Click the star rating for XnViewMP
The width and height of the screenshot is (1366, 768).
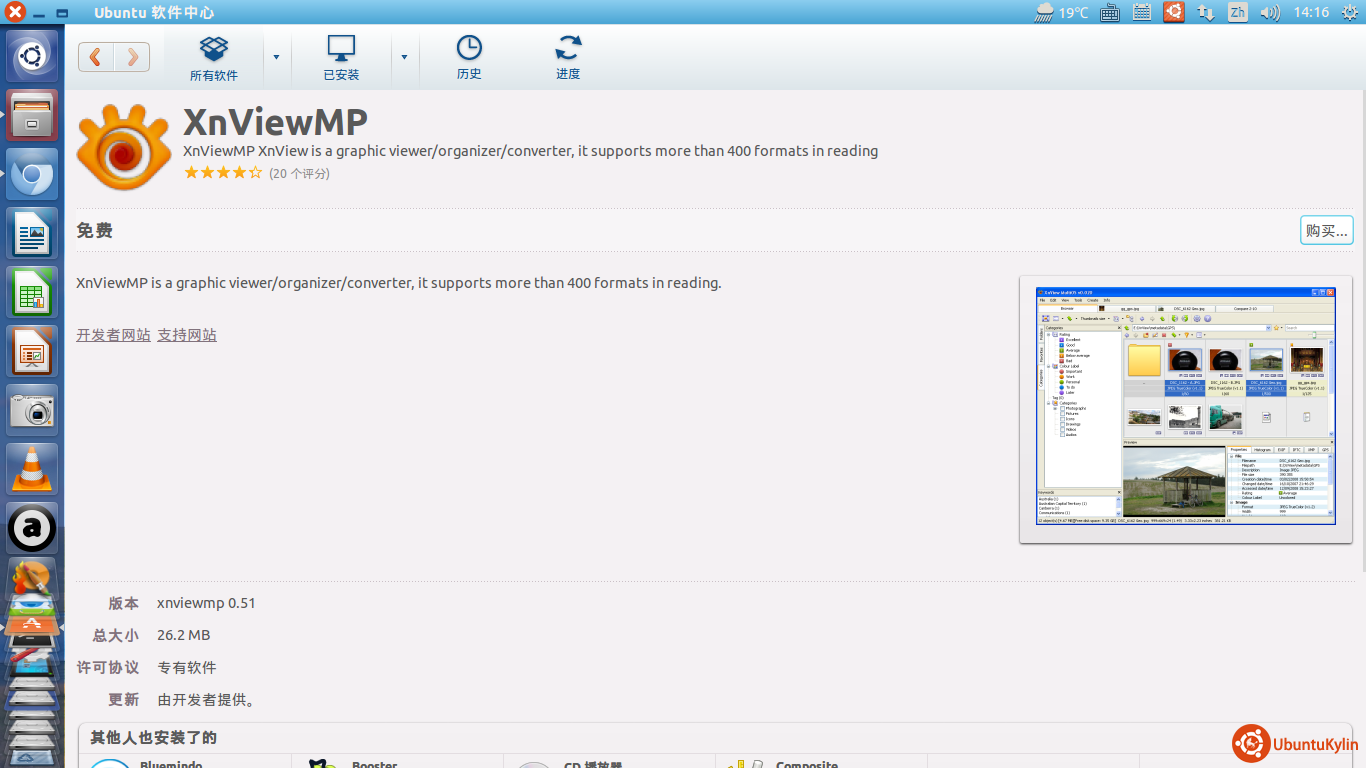(x=223, y=173)
